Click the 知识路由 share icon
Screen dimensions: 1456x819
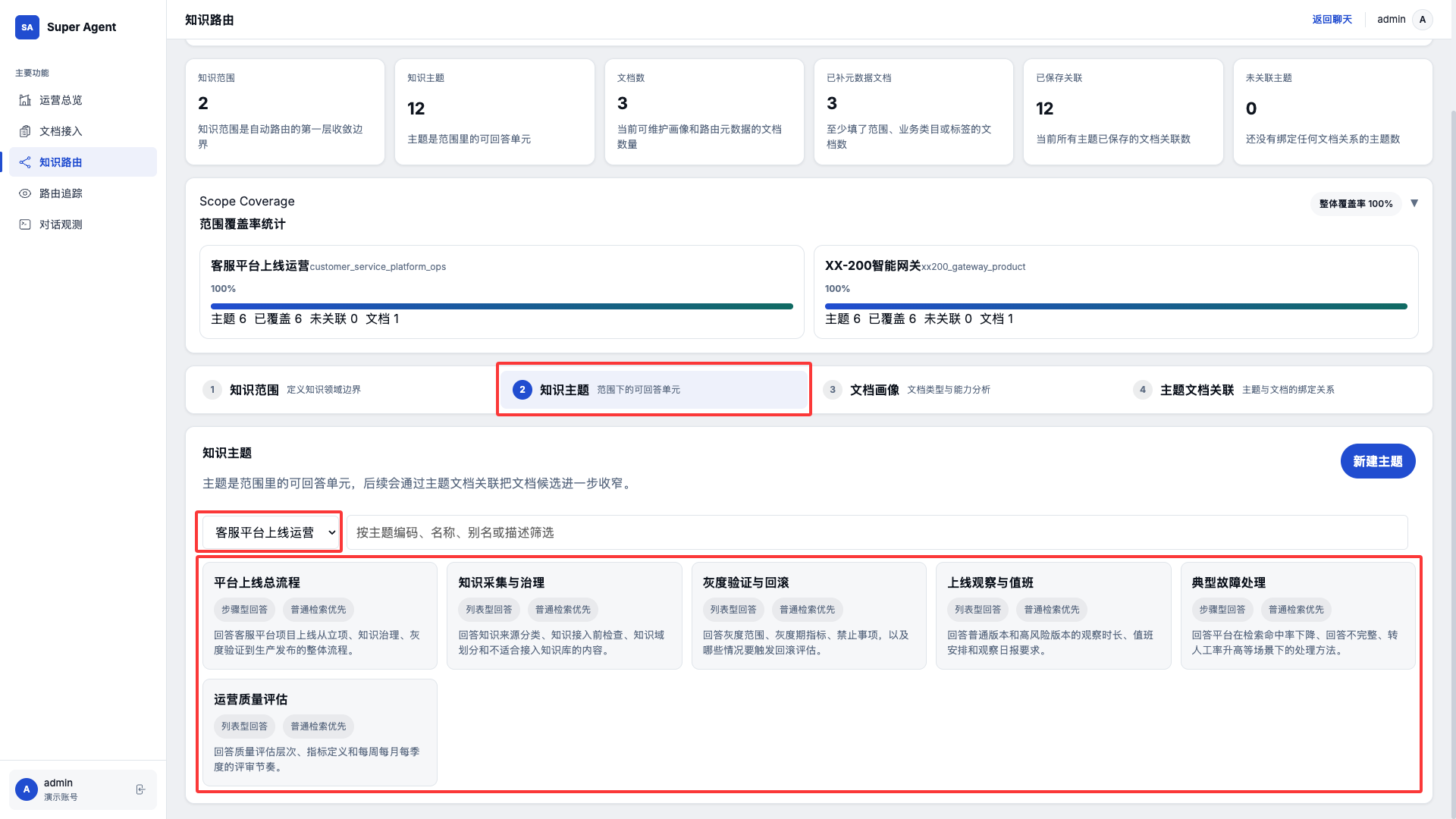pyautogui.click(x=25, y=162)
